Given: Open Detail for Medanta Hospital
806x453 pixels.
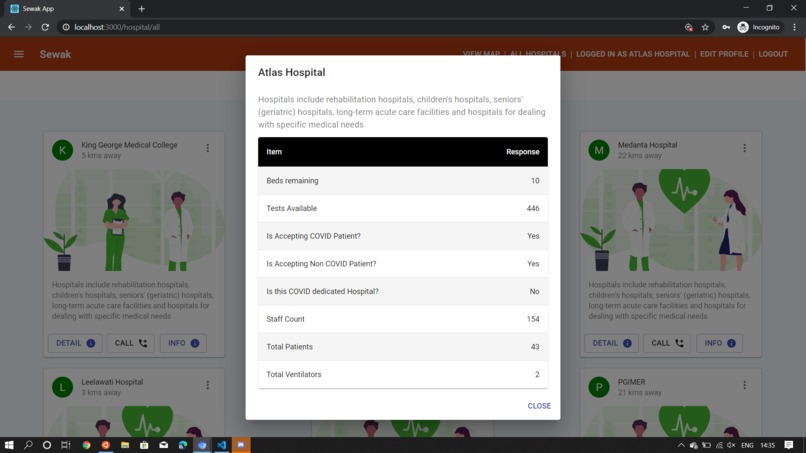Looking at the screenshot, I should point(611,343).
